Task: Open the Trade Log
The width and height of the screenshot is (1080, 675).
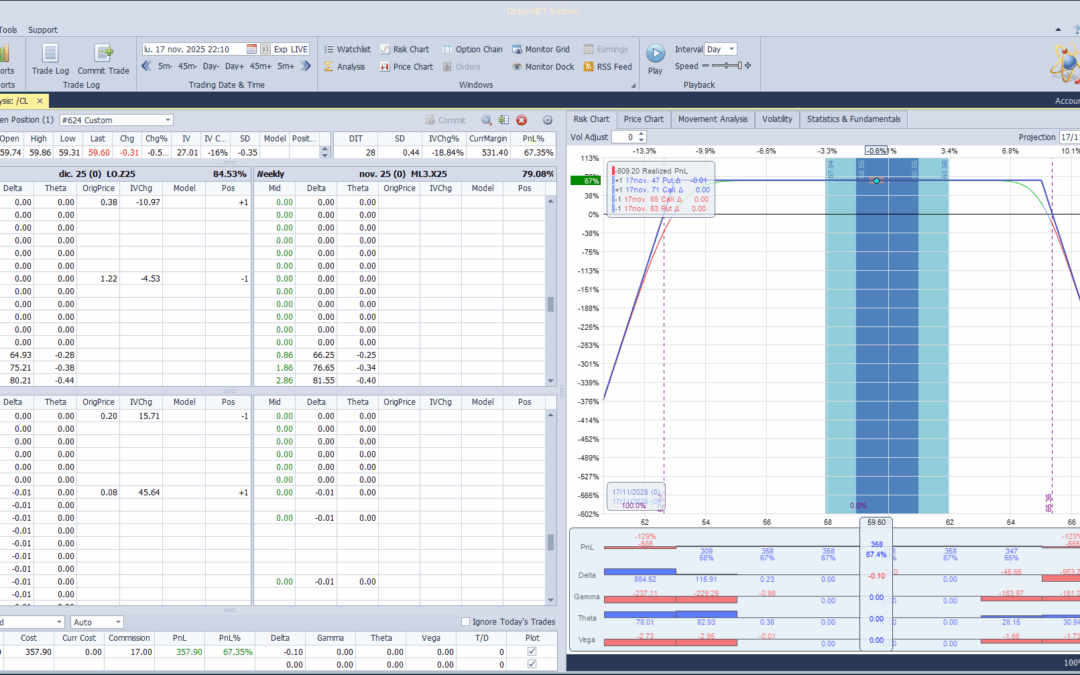Action: tap(50, 59)
